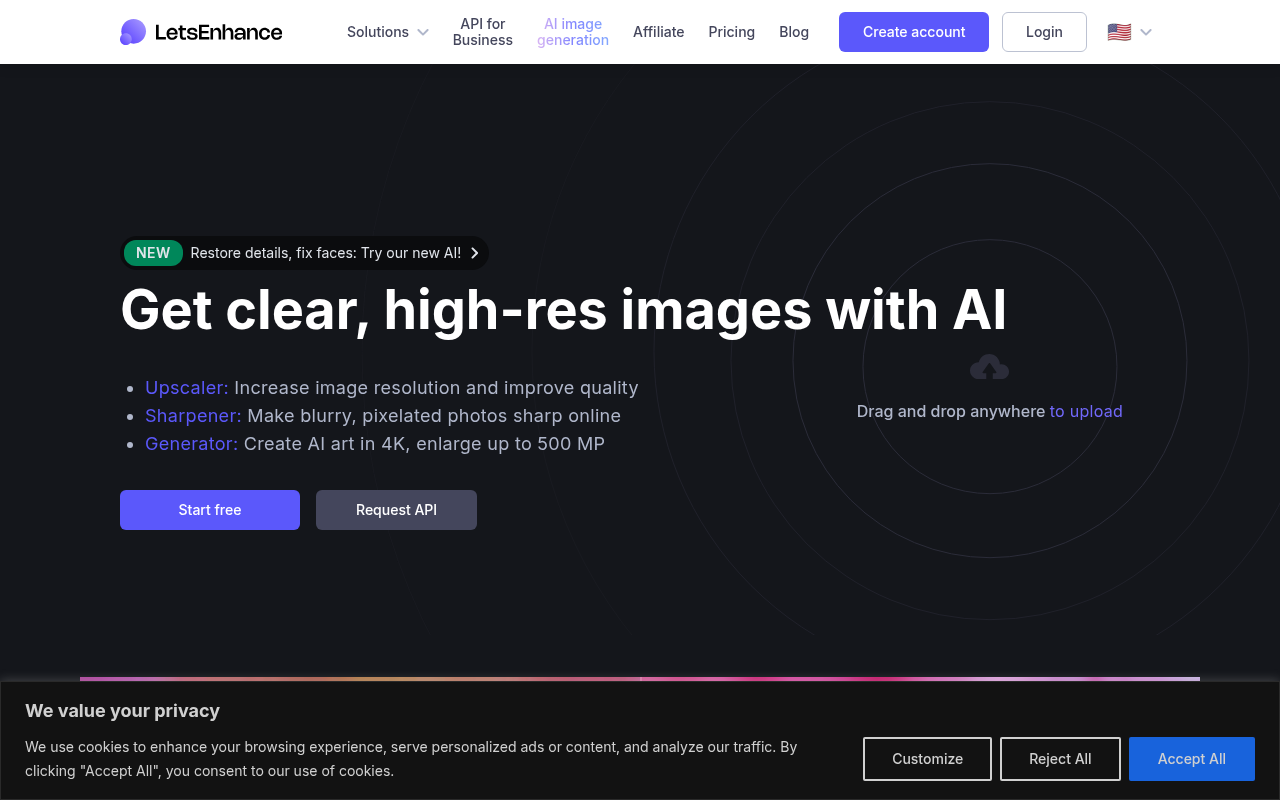Click the NEW badge label

[153, 253]
